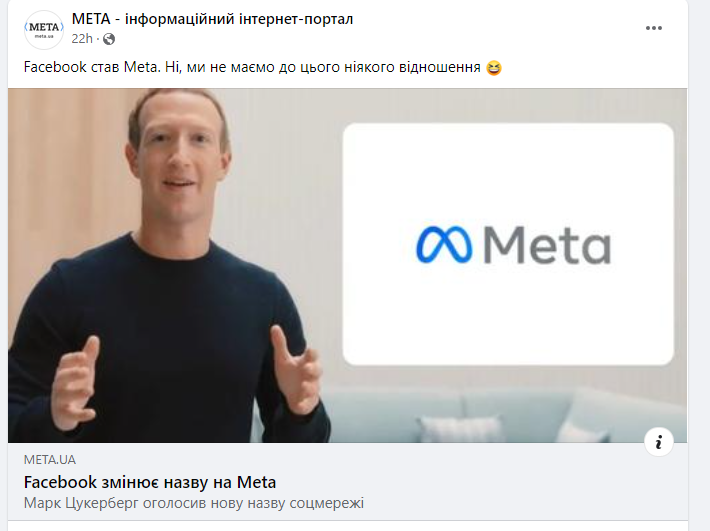Click description 'Марк Цукерберг оголосив нову назву соцмережі'
Viewport: 710px width, 531px height.
[194, 503]
